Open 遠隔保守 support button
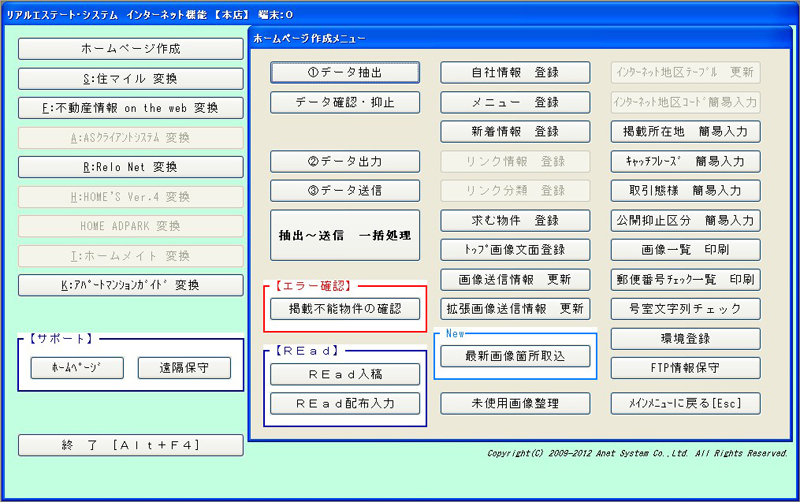800x502 pixels. 184,368
